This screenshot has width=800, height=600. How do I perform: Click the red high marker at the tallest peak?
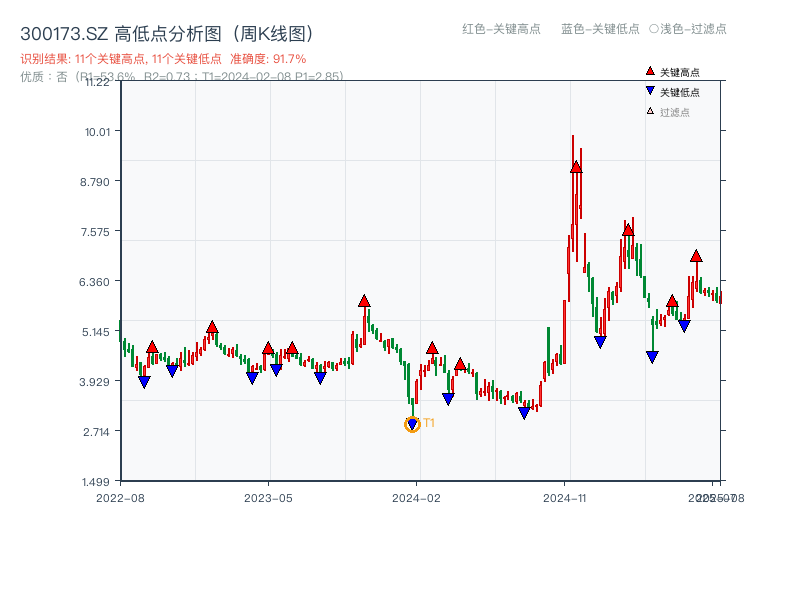576,167
